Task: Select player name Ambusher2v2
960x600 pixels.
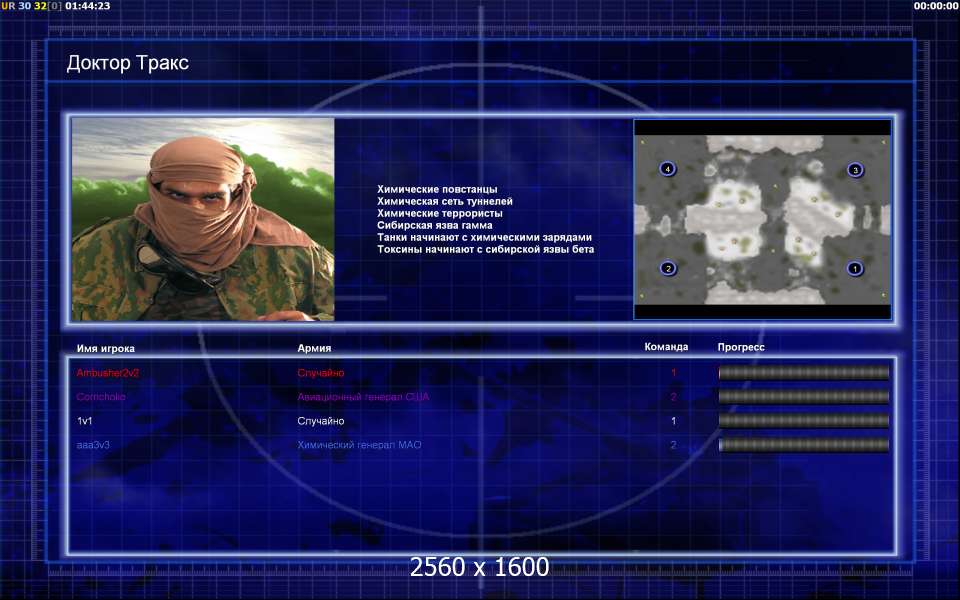Action: point(108,373)
